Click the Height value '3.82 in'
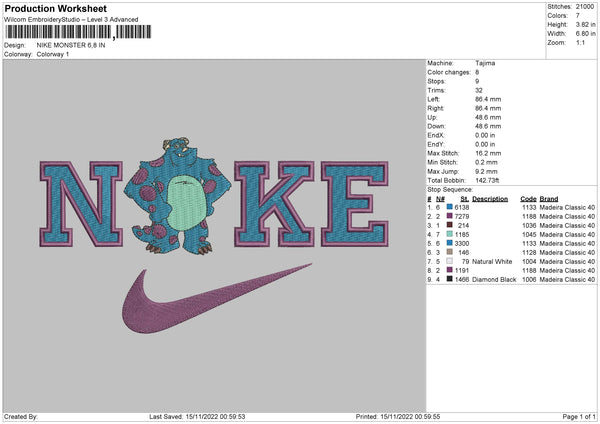Image resolution: width=600 pixels, height=424 pixels. coord(585,24)
